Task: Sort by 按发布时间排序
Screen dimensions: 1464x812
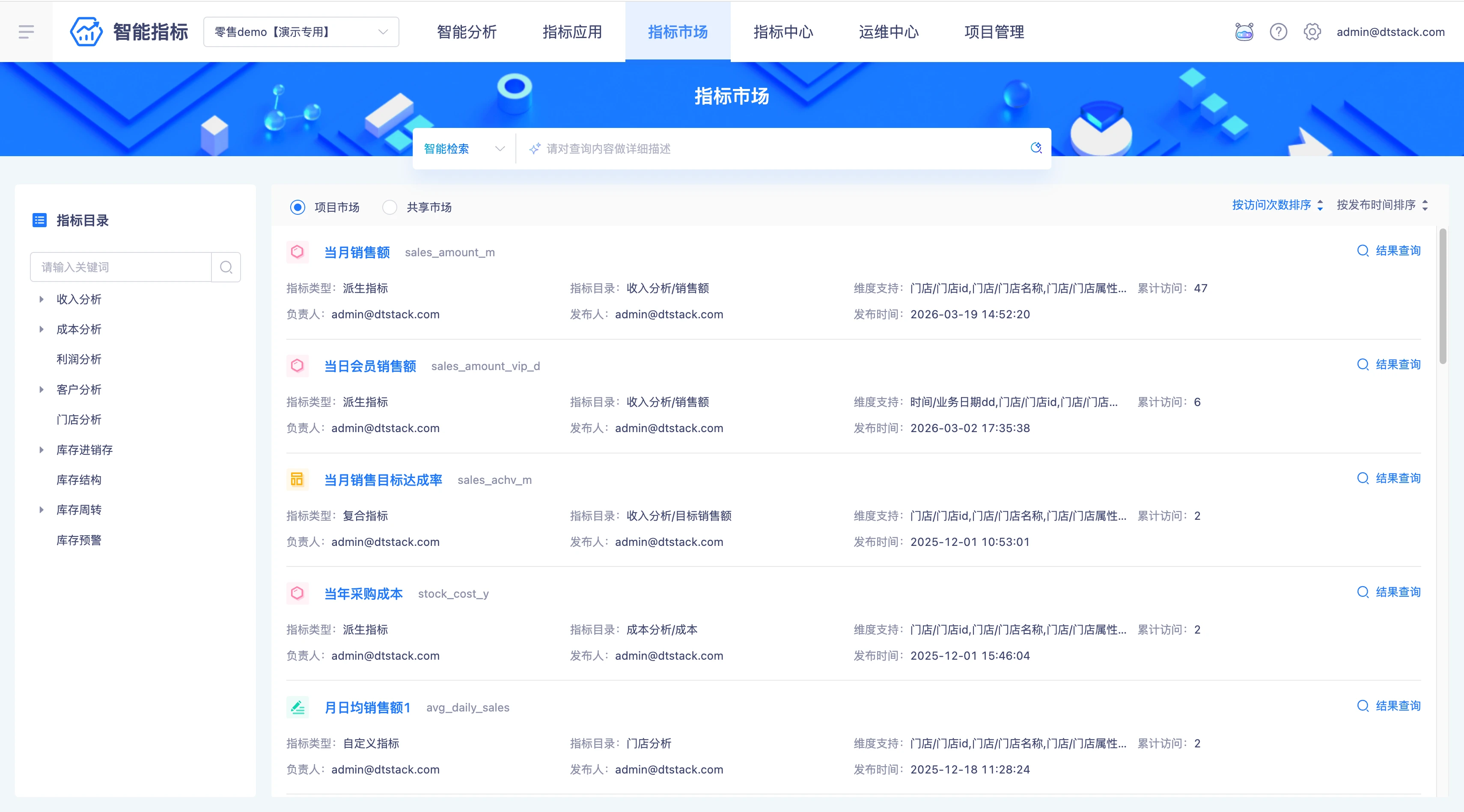Action: tap(1376, 205)
